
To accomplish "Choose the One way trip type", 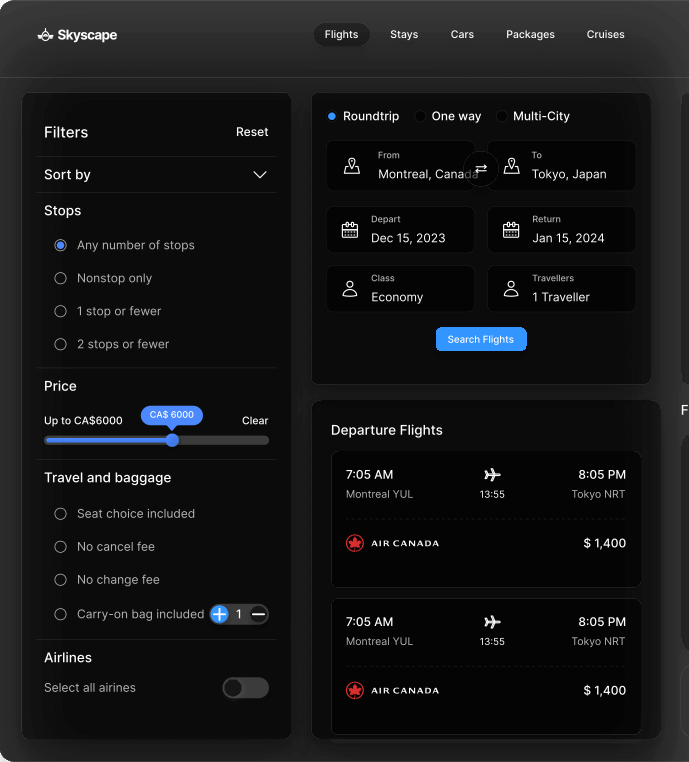I will (421, 116).
